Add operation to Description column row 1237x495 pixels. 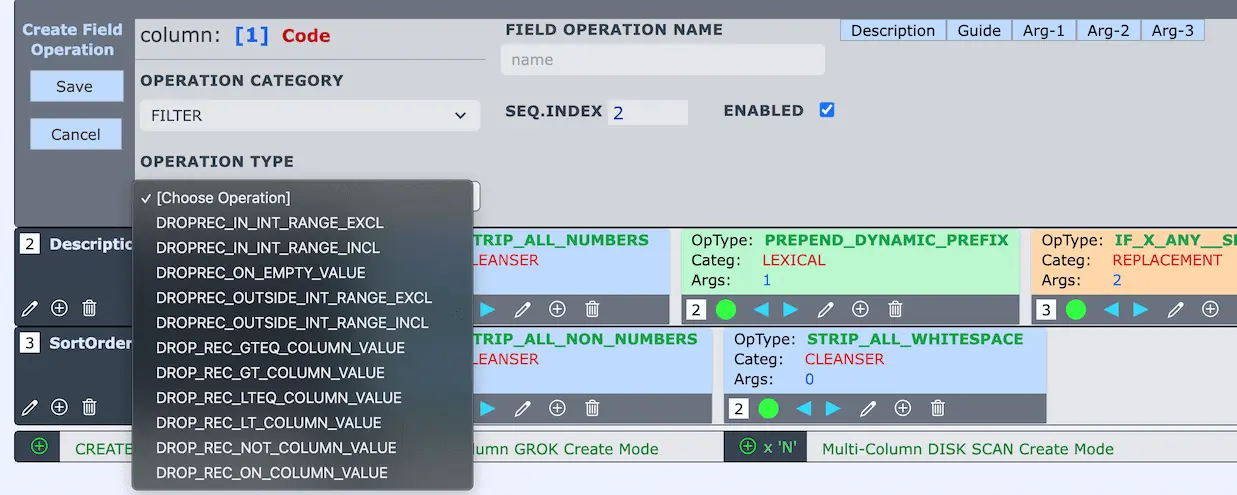click(59, 309)
